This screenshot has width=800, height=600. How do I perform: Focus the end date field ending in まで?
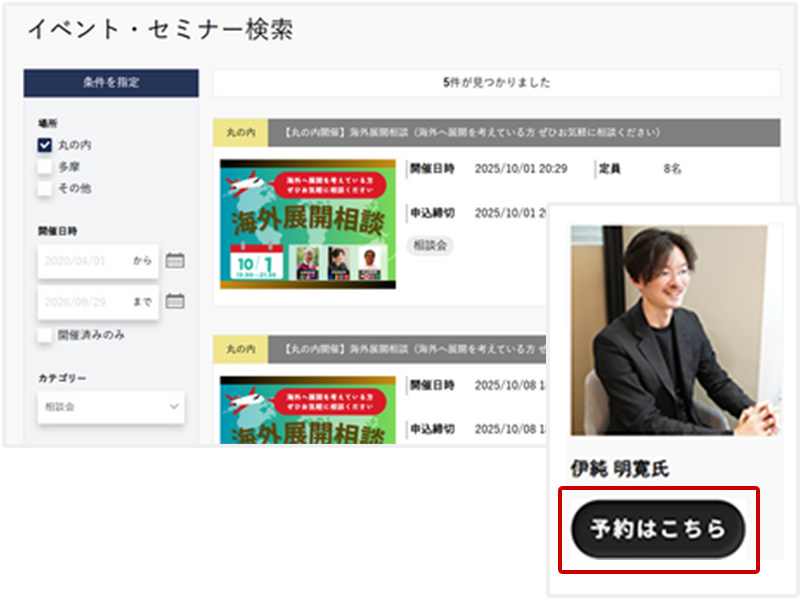[97, 300]
